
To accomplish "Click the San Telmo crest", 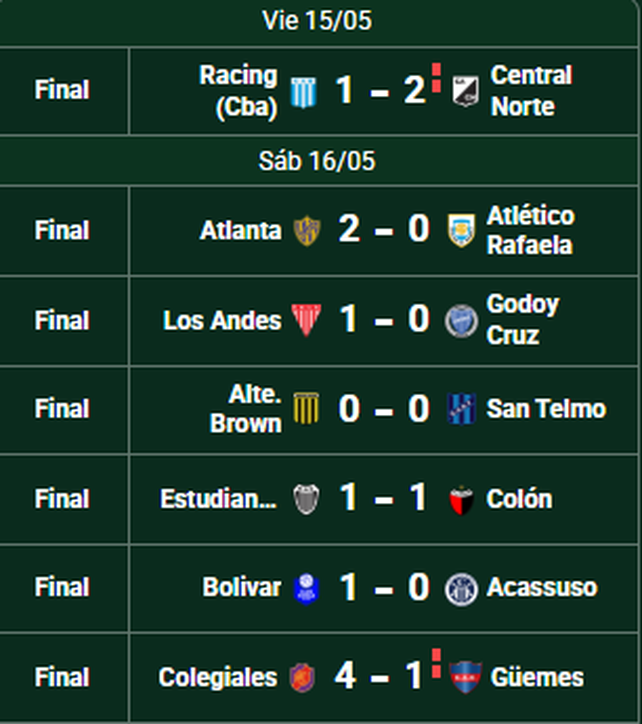I will click(x=461, y=409).
